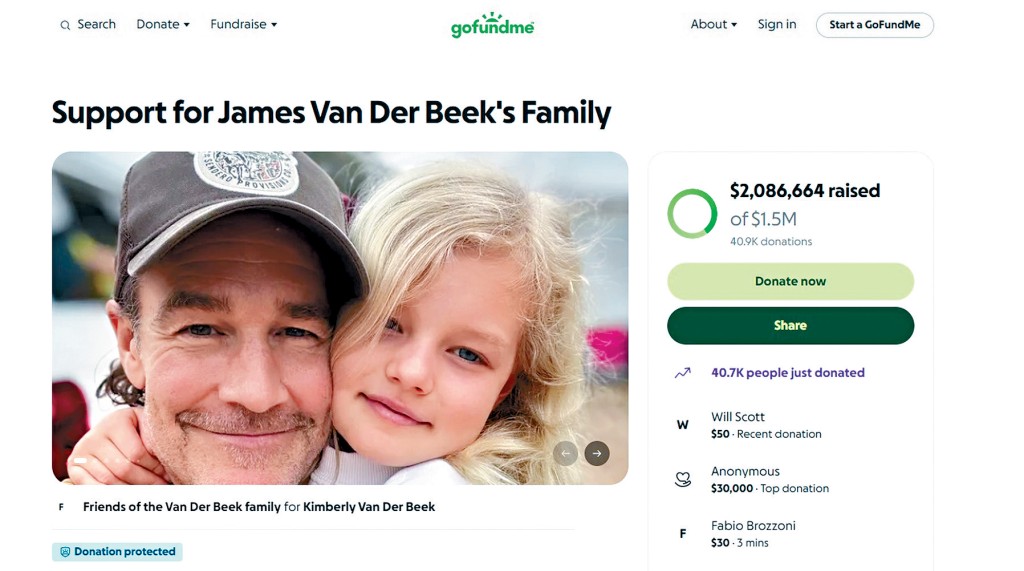
Task: Click the Donation protected shield badge
Action: [x=117, y=552]
